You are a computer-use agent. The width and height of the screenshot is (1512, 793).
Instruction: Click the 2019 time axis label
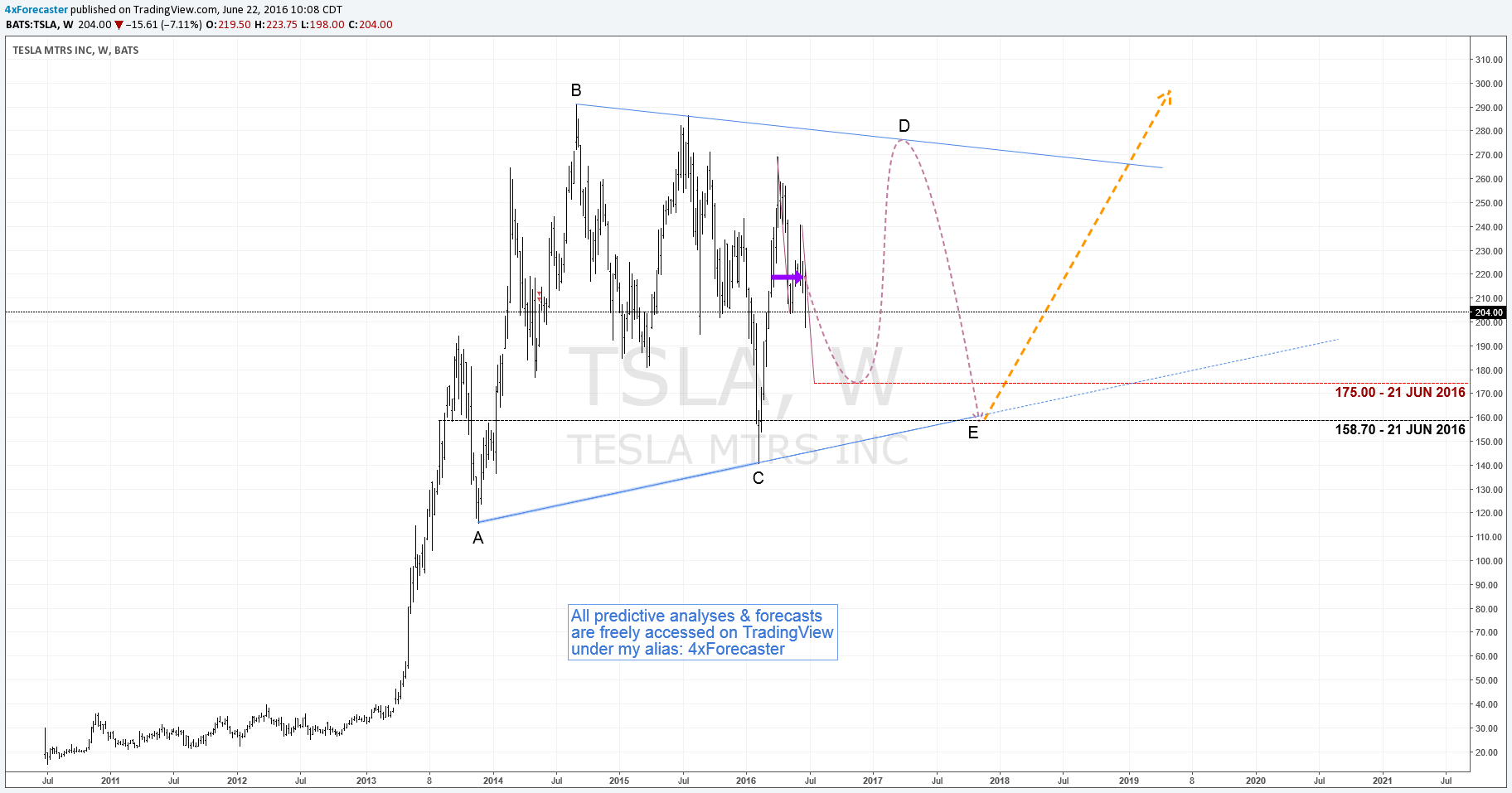coord(1128,781)
